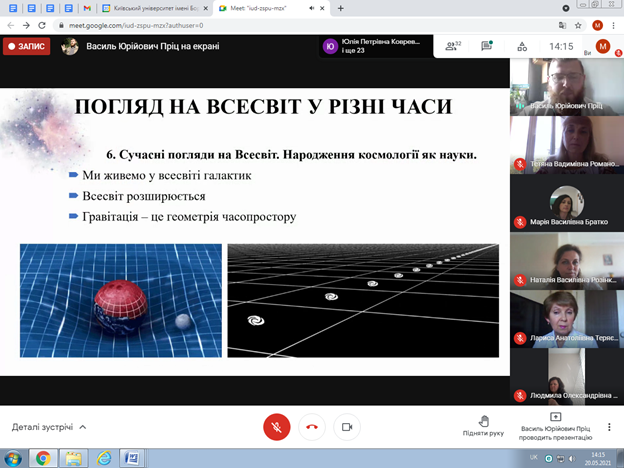The width and height of the screenshot is (624, 468).
Task: Click the 14:15 meeting clock
Action: 561,47
